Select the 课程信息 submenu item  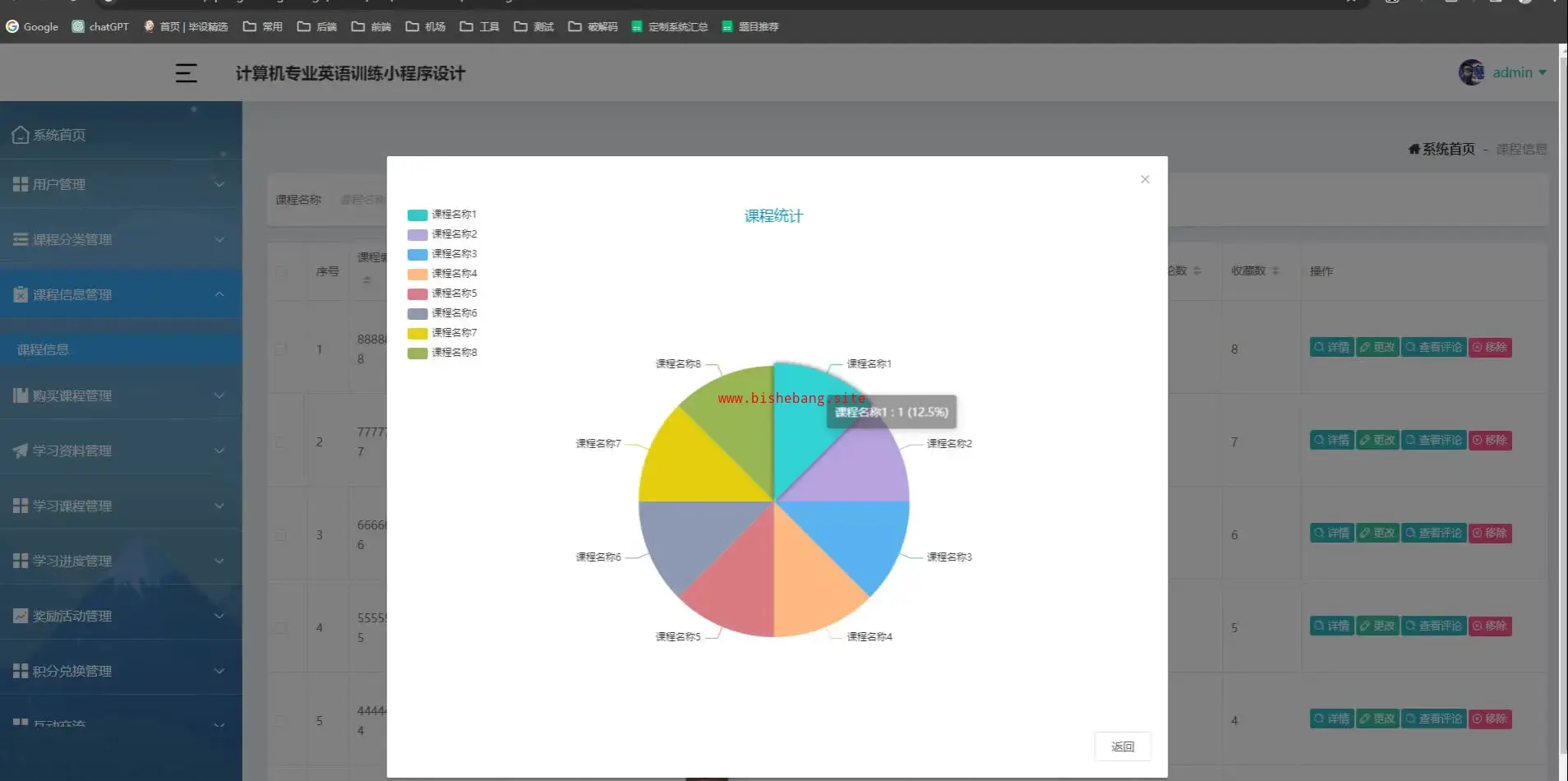tap(43, 349)
